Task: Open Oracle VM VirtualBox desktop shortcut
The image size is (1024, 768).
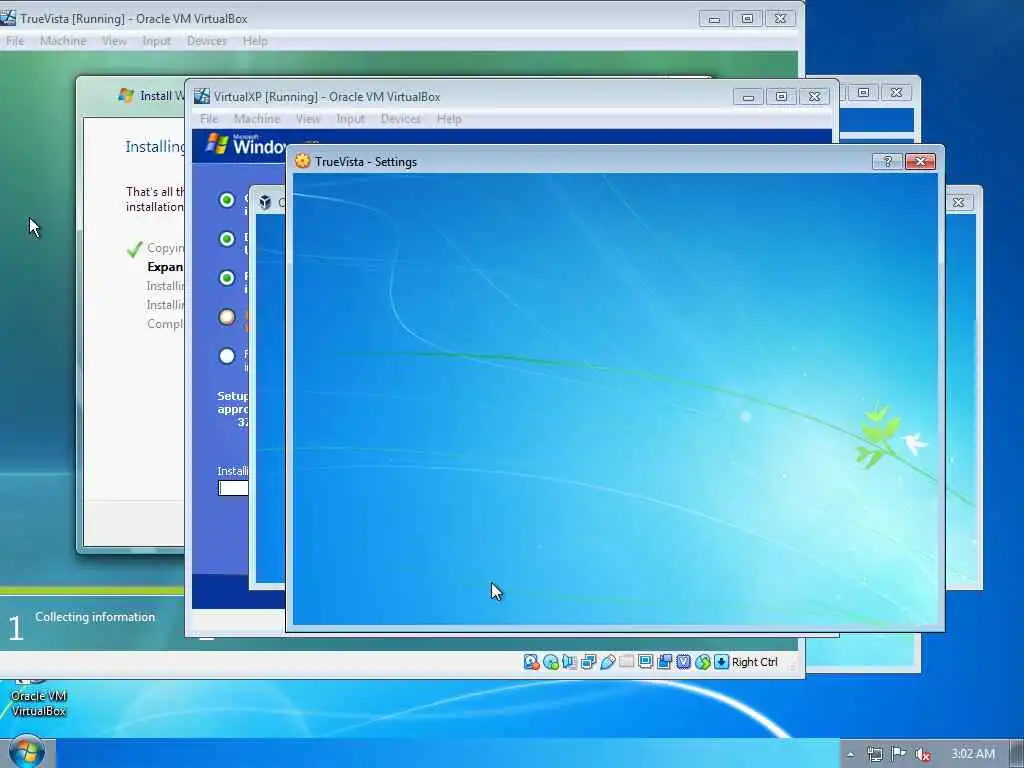Action: click(39, 700)
